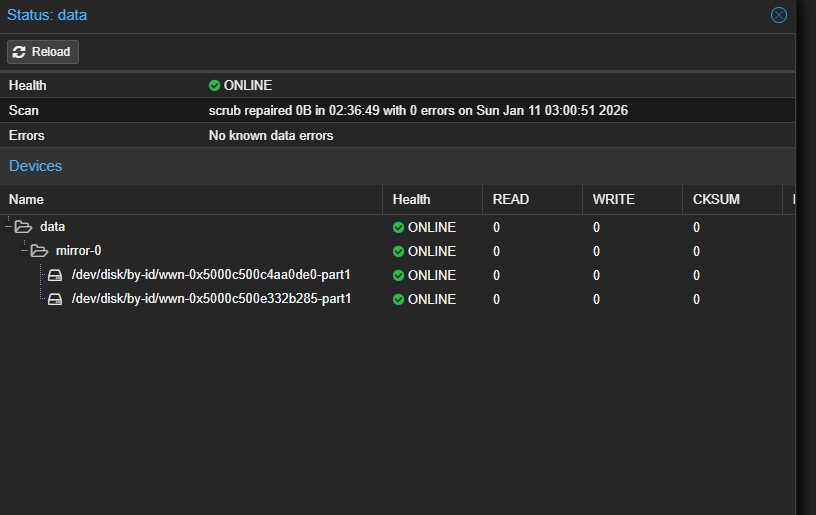
Task: Close the Status: data dialog
Action: pyautogui.click(x=779, y=15)
